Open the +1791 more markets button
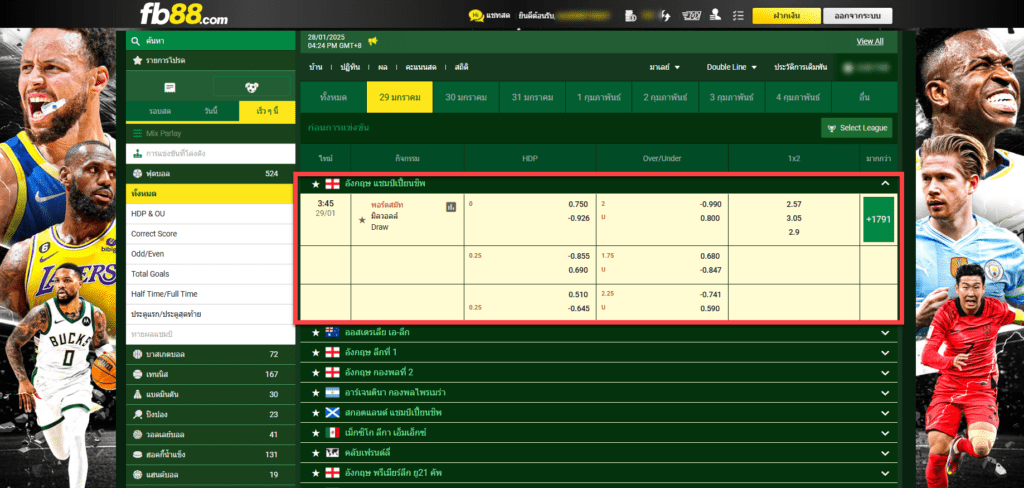The image size is (1024, 488). [878, 220]
